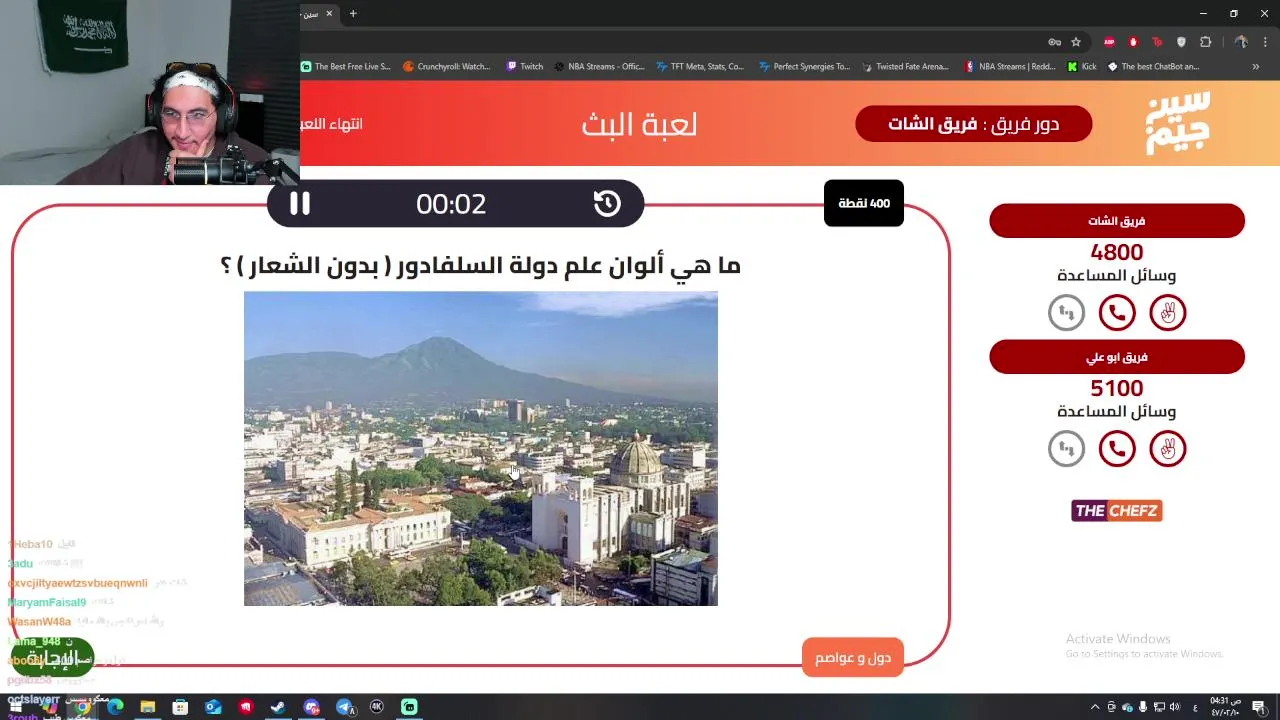The height and width of the screenshot is (720, 1280).
Task: Open the red hand blocker extension
Action: [1133, 42]
